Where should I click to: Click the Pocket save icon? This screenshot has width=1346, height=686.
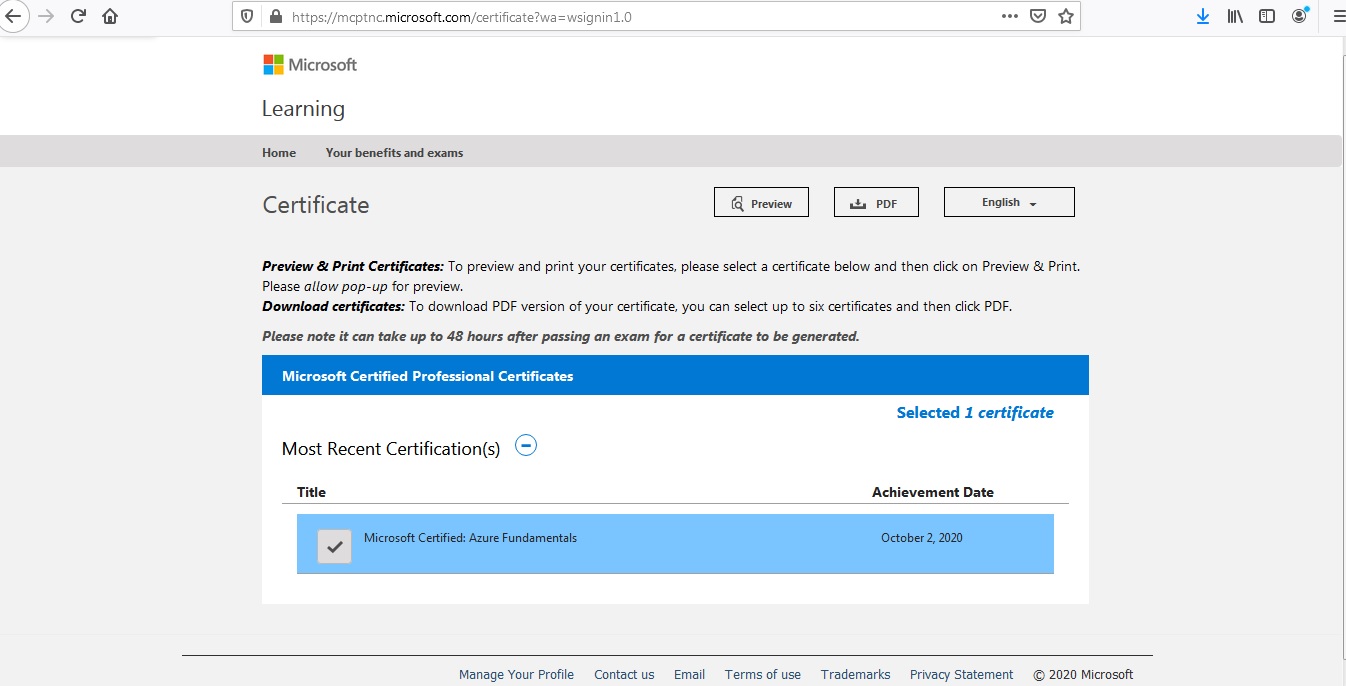(x=1037, y=15)
